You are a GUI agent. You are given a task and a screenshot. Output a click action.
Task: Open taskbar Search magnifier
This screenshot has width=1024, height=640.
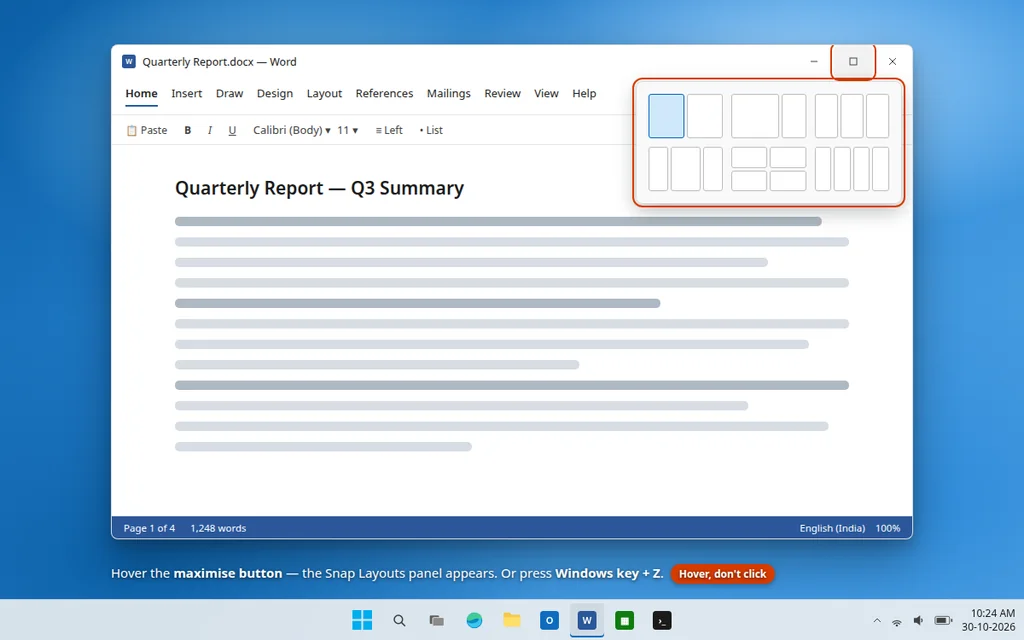[x=399, y=620]
